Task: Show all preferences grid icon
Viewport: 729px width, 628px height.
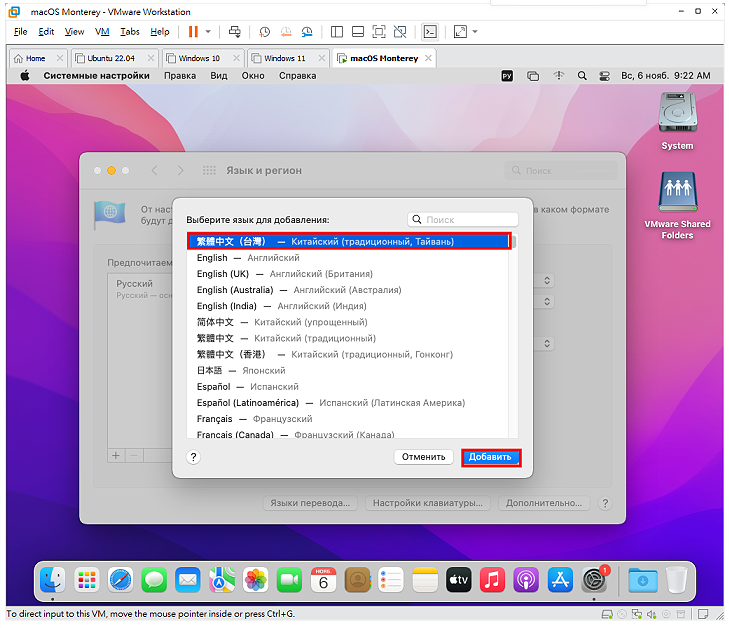Action: click(x=209, y=171)
